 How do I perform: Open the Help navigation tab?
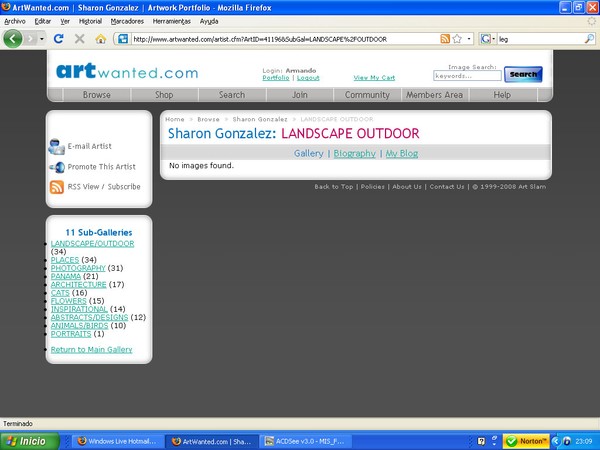pyautogui.click(x=502, y=95)
